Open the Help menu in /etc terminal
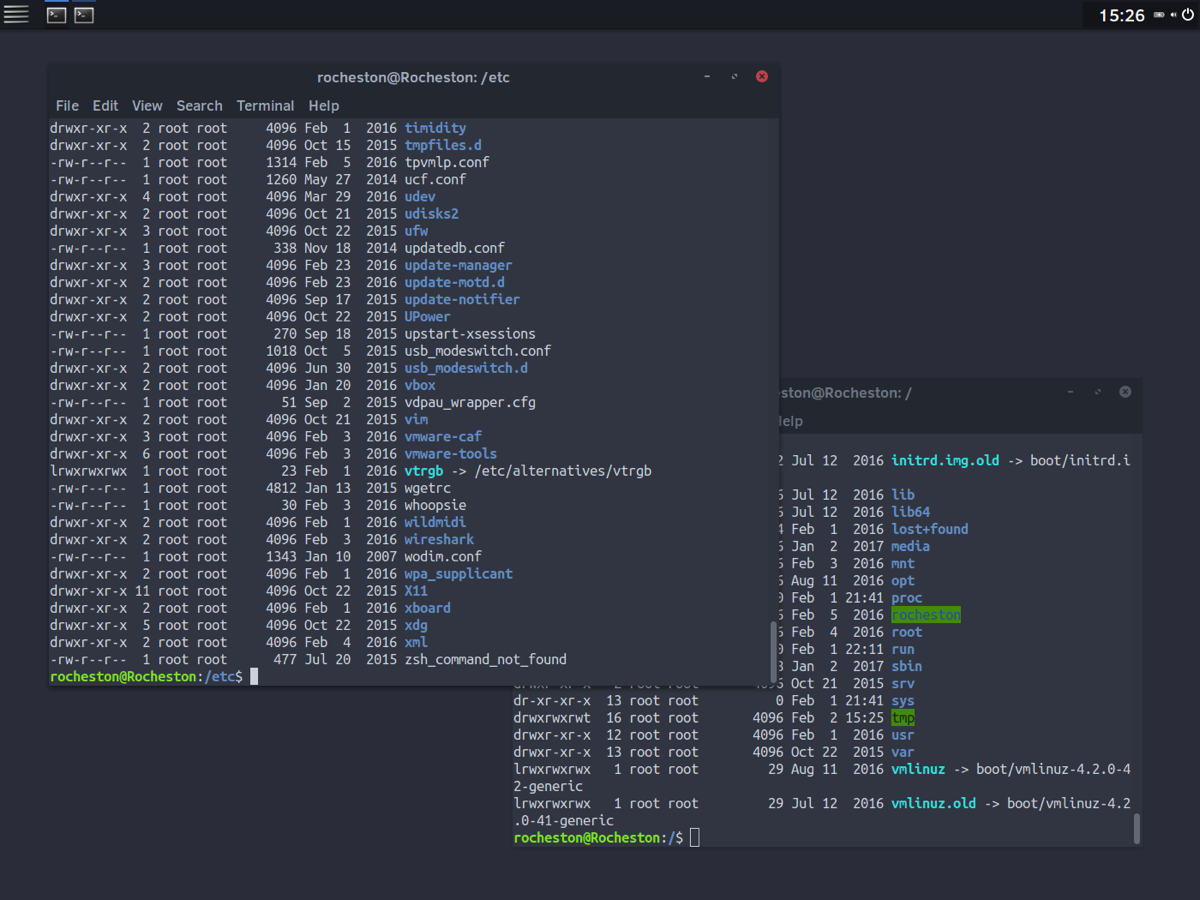Image resolution: width=1200 pixels, height=900 pixels. (323, 105)
